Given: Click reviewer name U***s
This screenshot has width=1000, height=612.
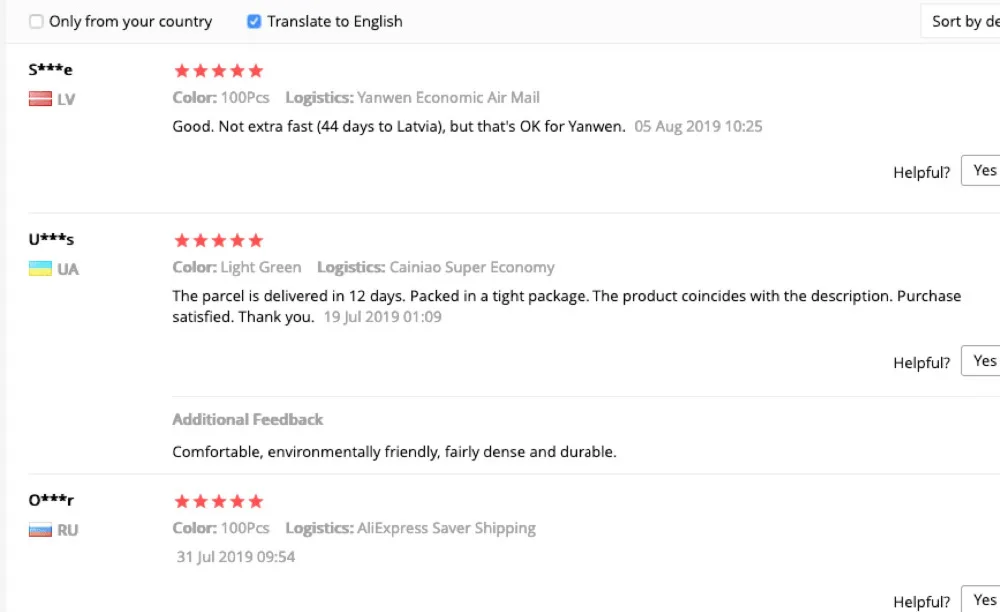Looking at the screenshot, I should [52, 240].
